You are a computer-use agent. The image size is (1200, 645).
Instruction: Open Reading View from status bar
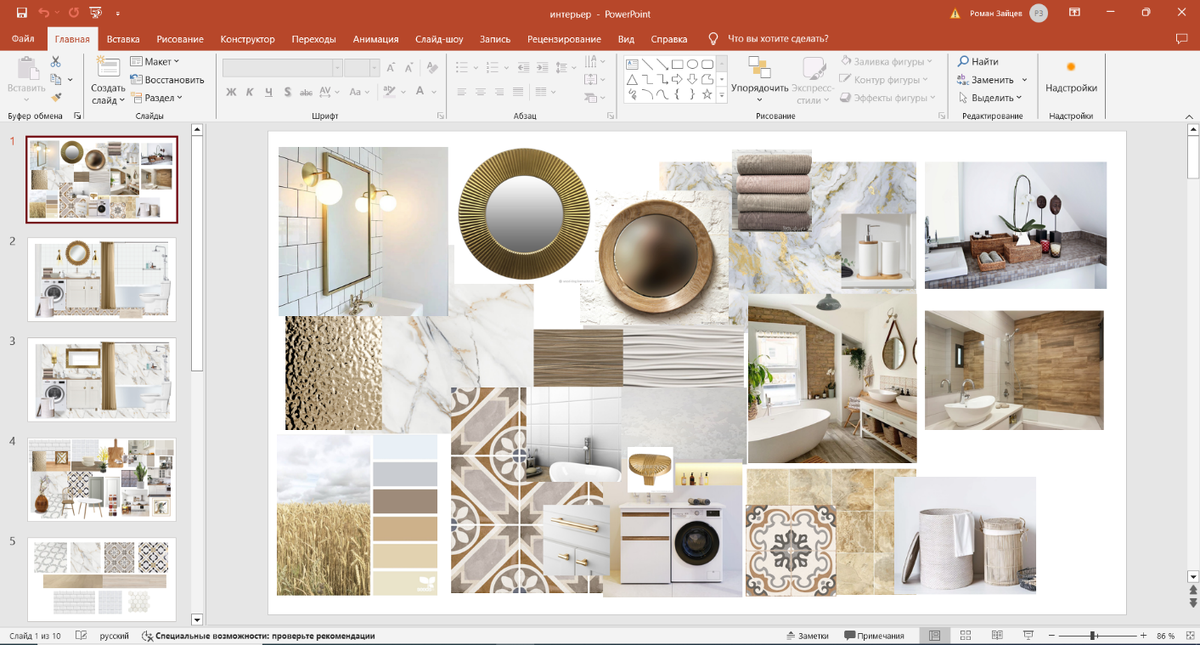click(x=996, y=636)
